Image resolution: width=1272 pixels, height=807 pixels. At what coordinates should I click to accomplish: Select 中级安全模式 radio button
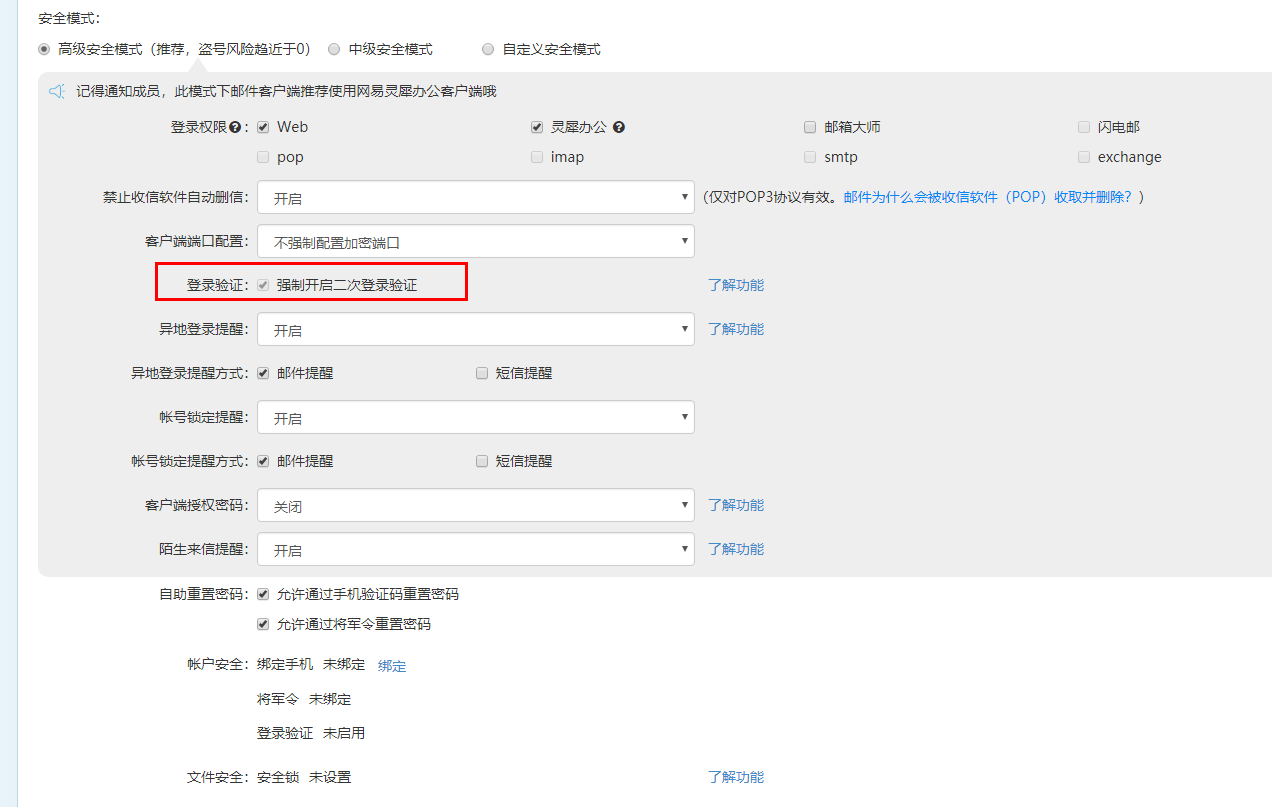point(334,49)
